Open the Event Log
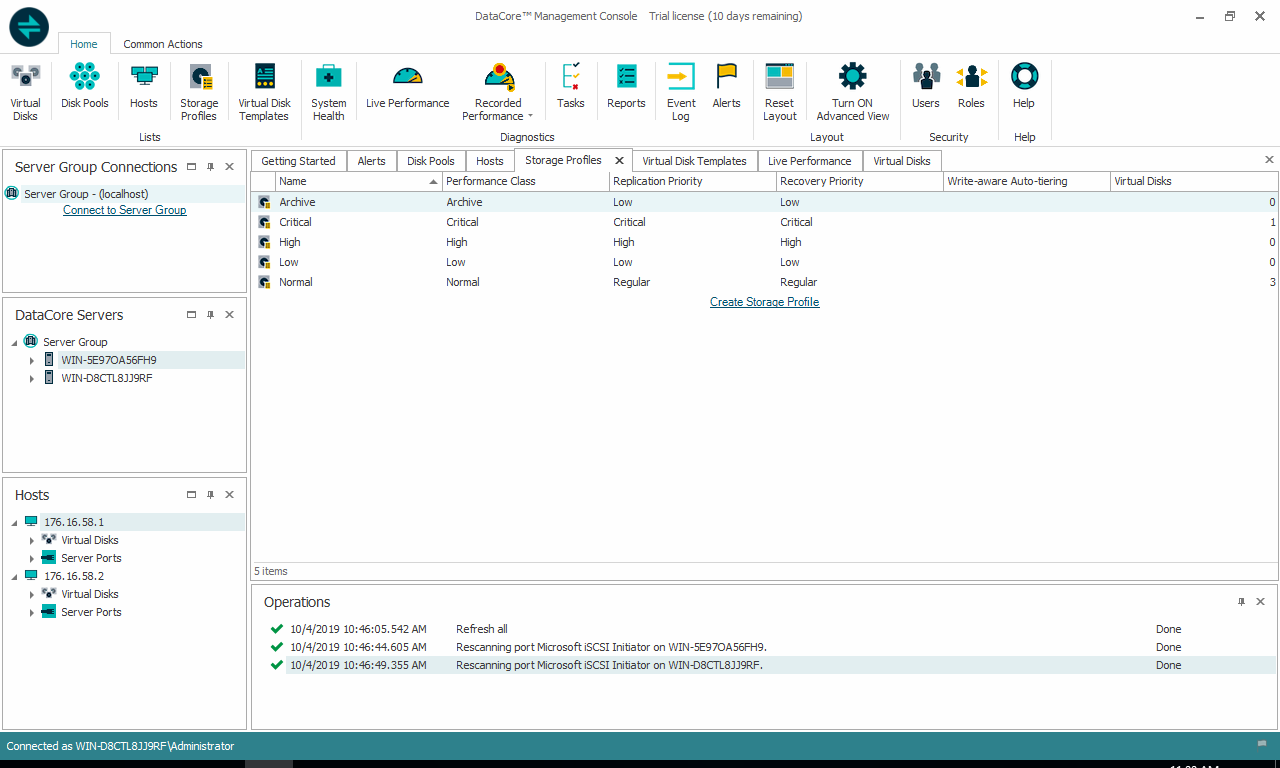 tap(681, 92)
